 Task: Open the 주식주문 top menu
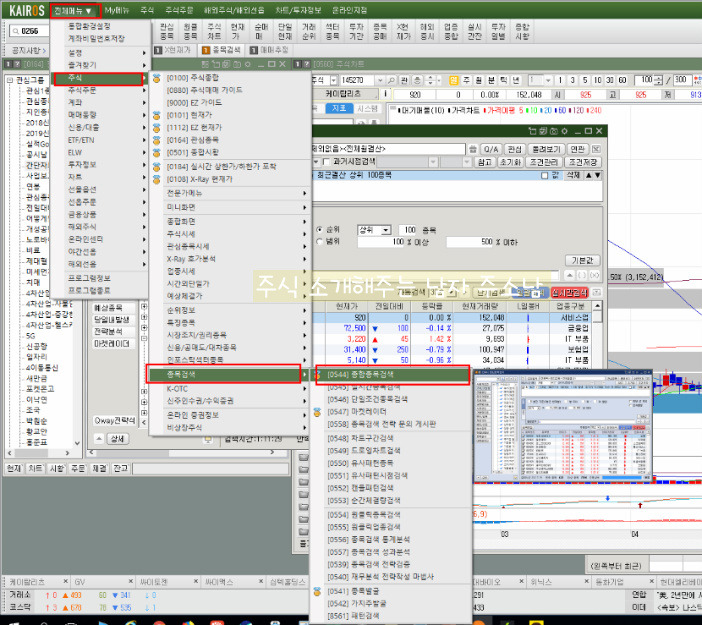(x=179, y=10)
